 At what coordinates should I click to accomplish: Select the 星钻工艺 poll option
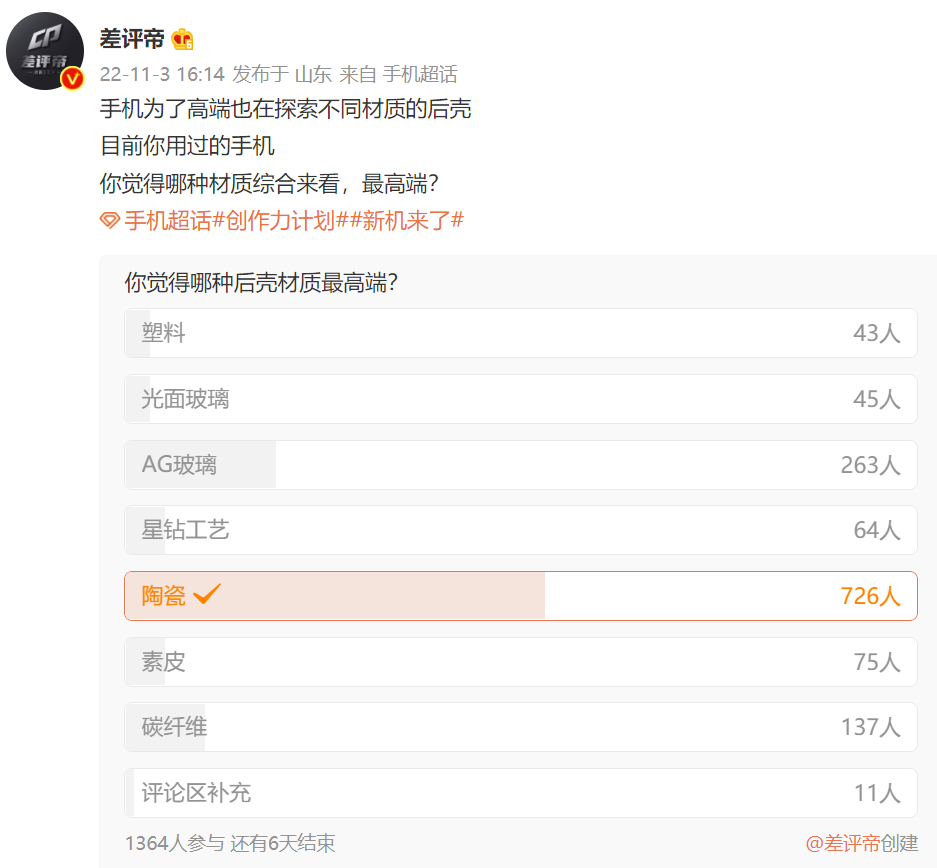point(520,530)
